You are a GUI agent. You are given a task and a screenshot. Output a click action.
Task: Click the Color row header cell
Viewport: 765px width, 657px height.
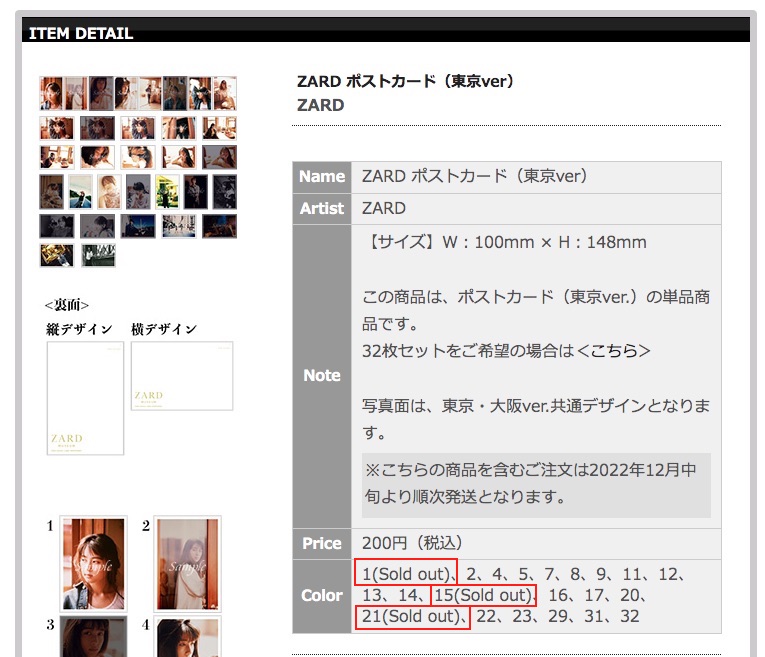click(322, 596)
